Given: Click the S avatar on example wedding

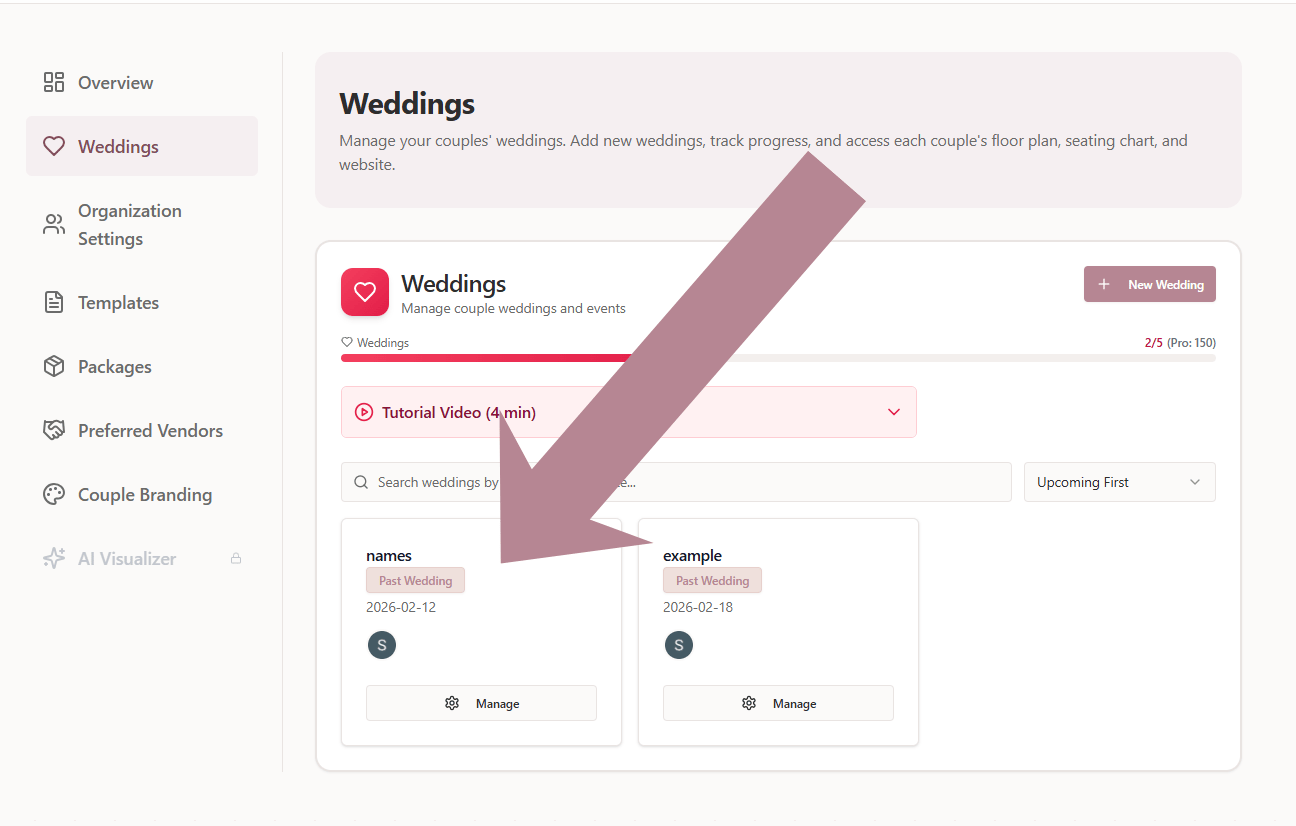Looking at the screenshot, I should click(679, 645).
